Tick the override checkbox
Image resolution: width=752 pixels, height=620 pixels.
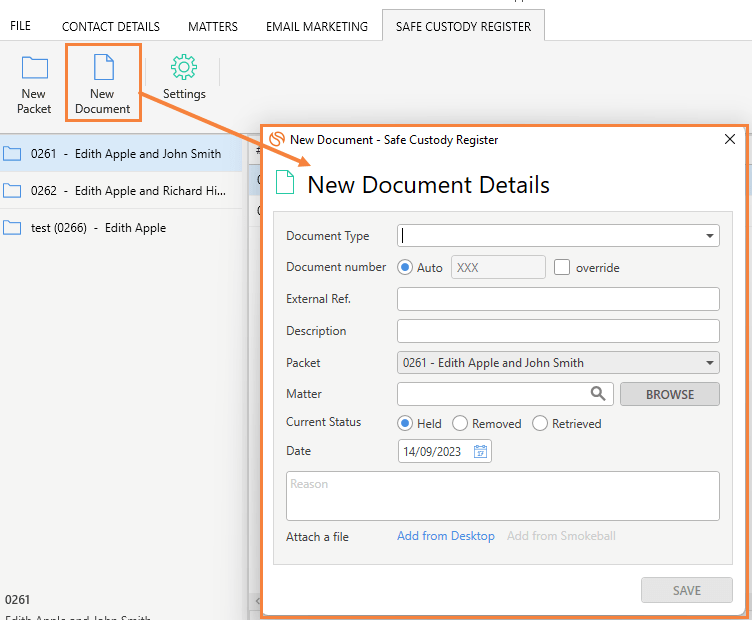click(562, 267)
